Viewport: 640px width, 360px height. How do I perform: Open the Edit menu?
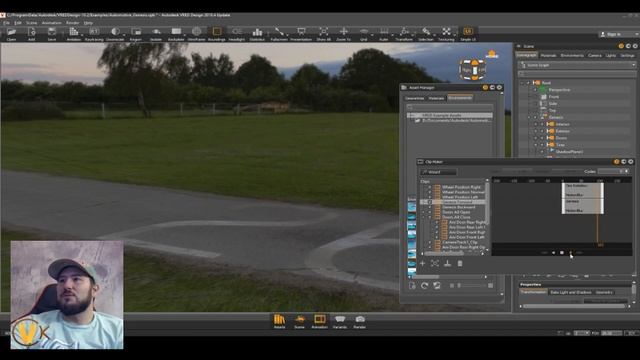tap(18, 23)
